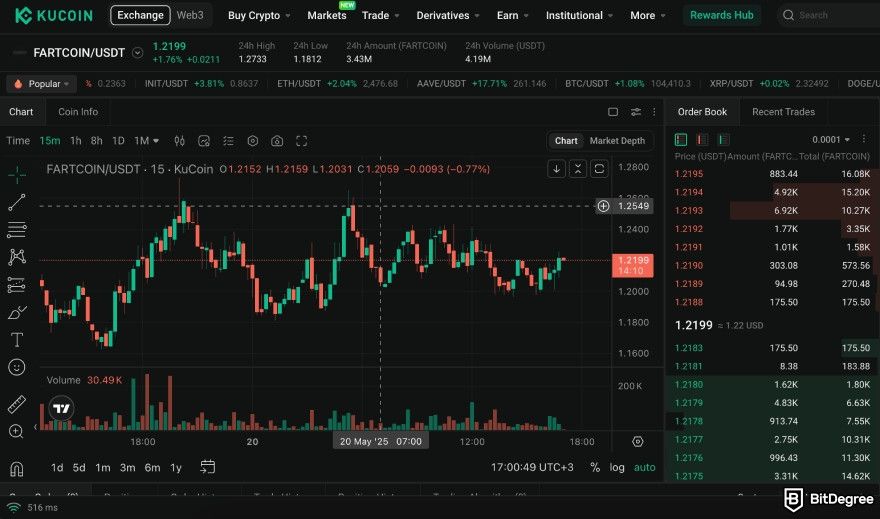Expand the Trade menu
This screenshot has width=880, height=519.
click(x=381, y=16)
